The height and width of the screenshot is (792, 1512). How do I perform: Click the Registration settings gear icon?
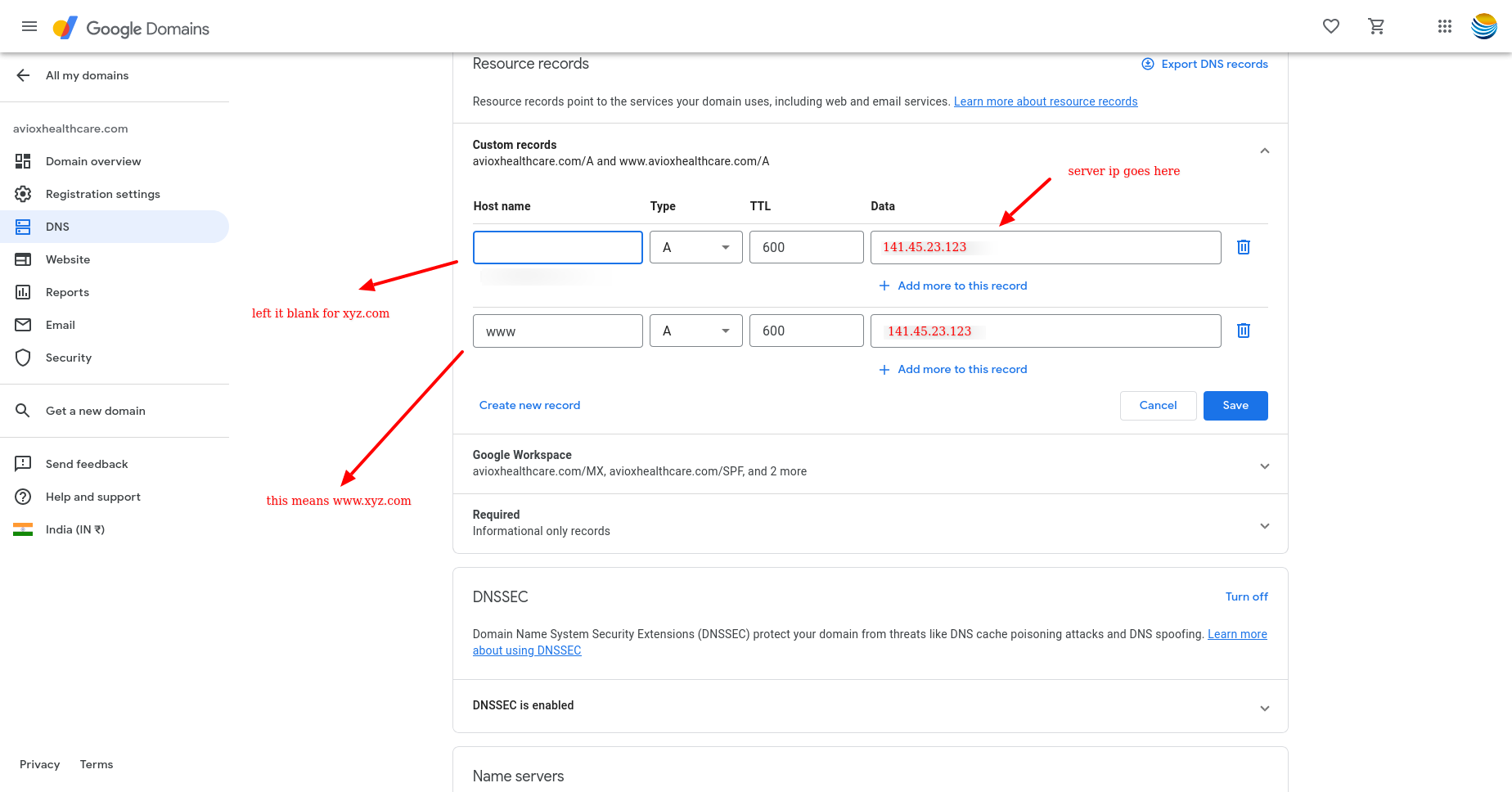[x=23, y=194]
